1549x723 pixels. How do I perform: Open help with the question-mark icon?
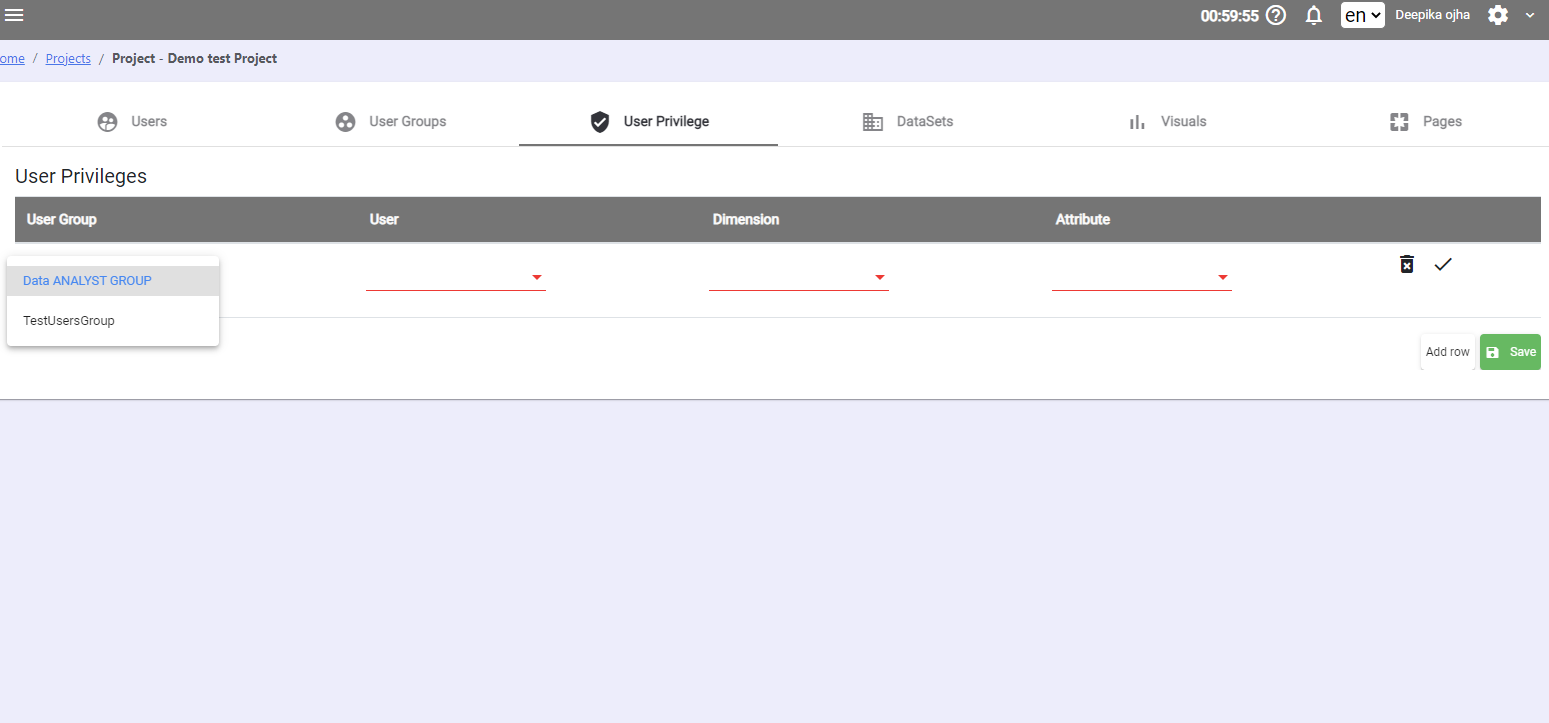1276,15
